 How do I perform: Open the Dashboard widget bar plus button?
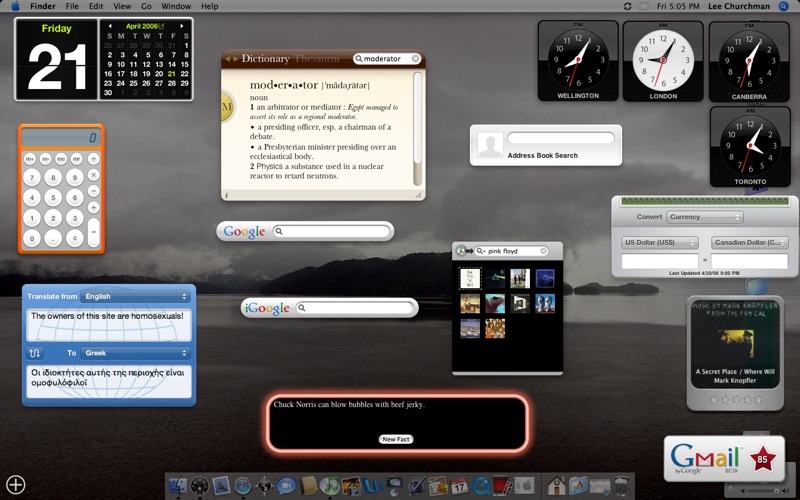click(16, 485)
